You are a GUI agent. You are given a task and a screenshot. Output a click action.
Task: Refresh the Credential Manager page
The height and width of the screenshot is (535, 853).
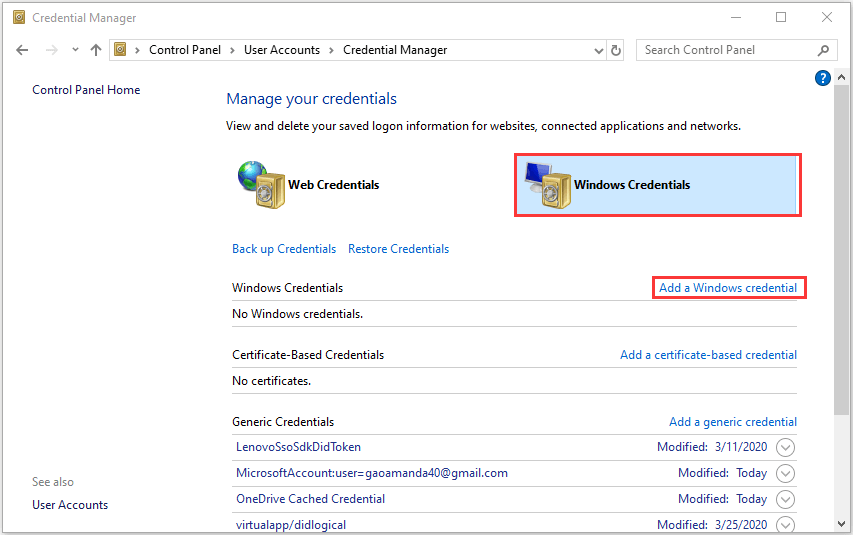(616, 50)
